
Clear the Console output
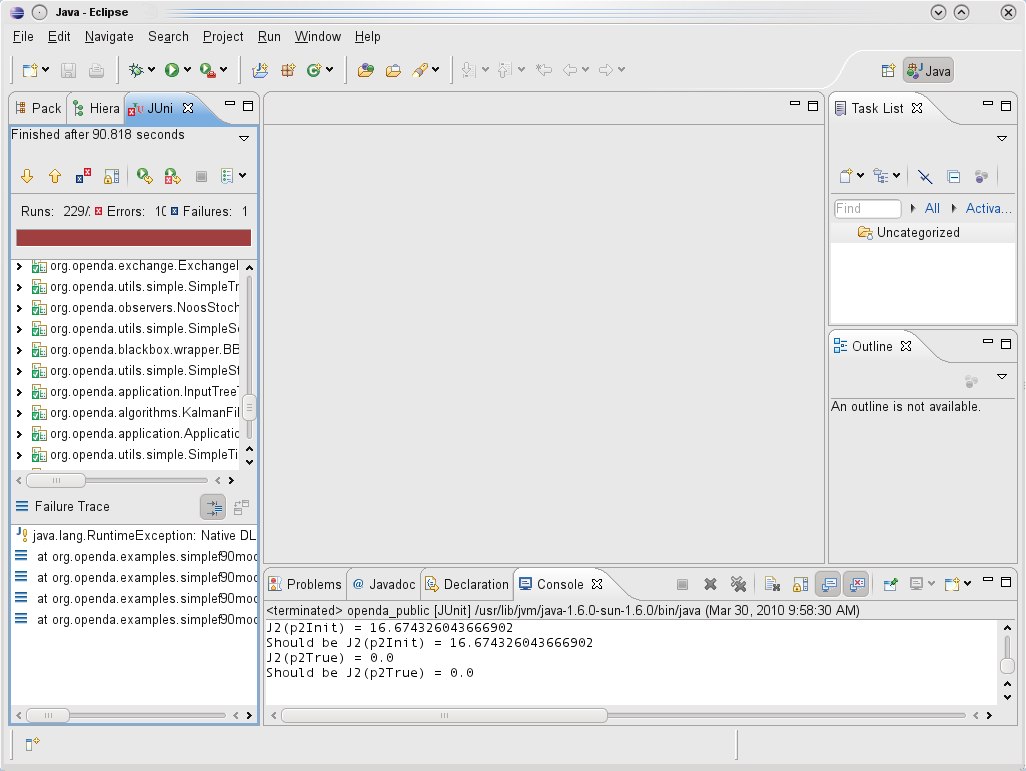coord(772,583)
